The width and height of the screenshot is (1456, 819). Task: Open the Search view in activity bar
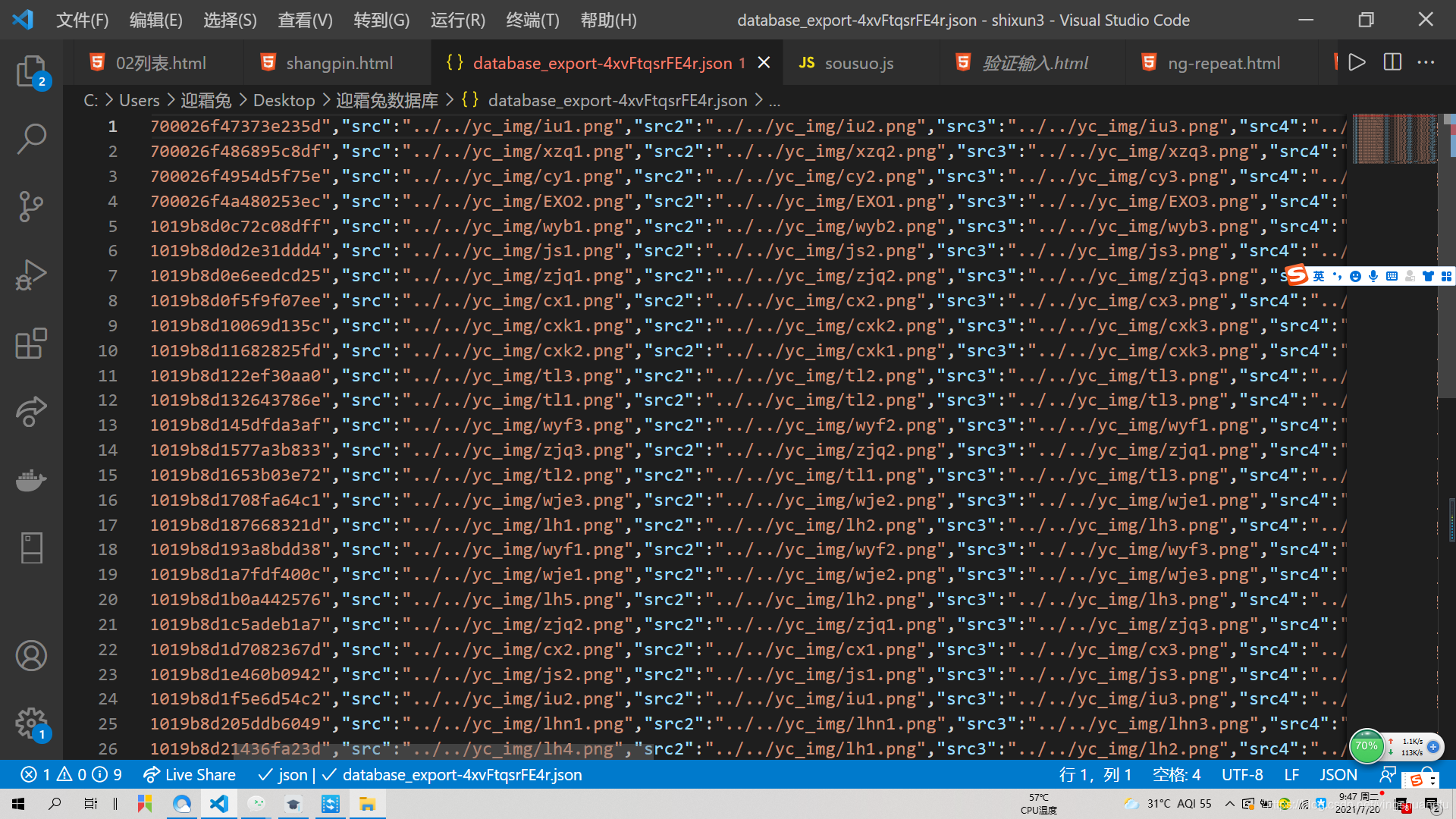pos(31,138)
